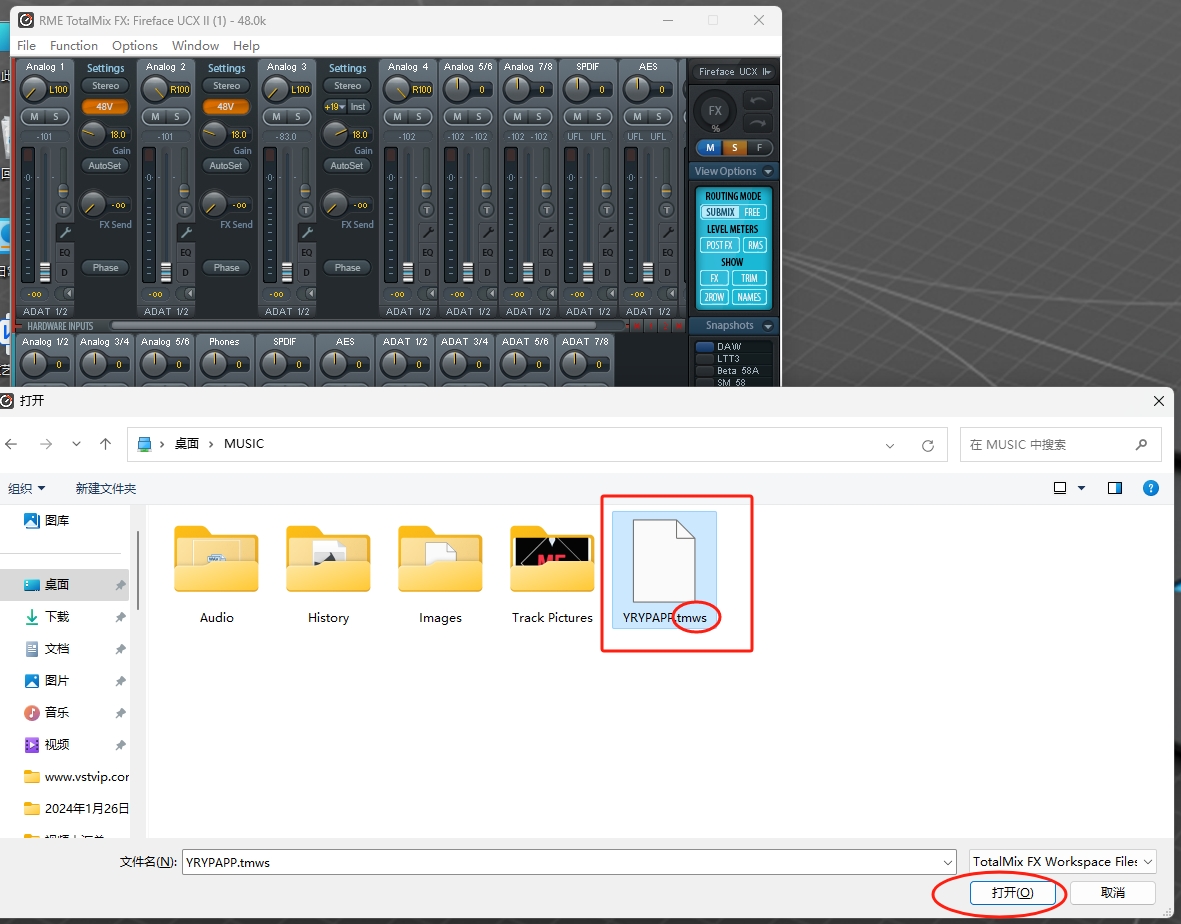
Task: Collapse the Snapshots section
Action: point(768,326)
